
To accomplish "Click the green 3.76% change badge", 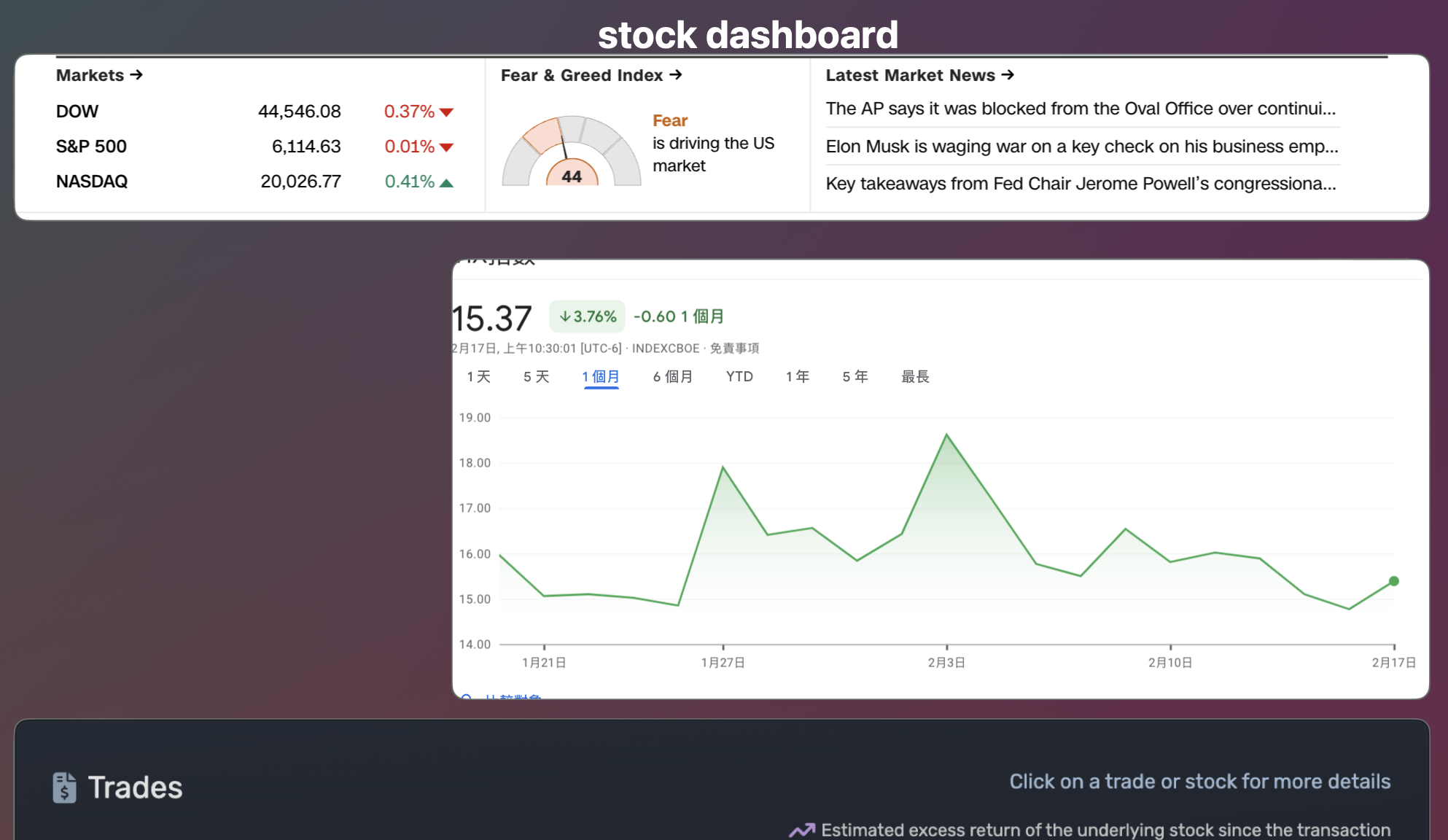I will [587, 316].
